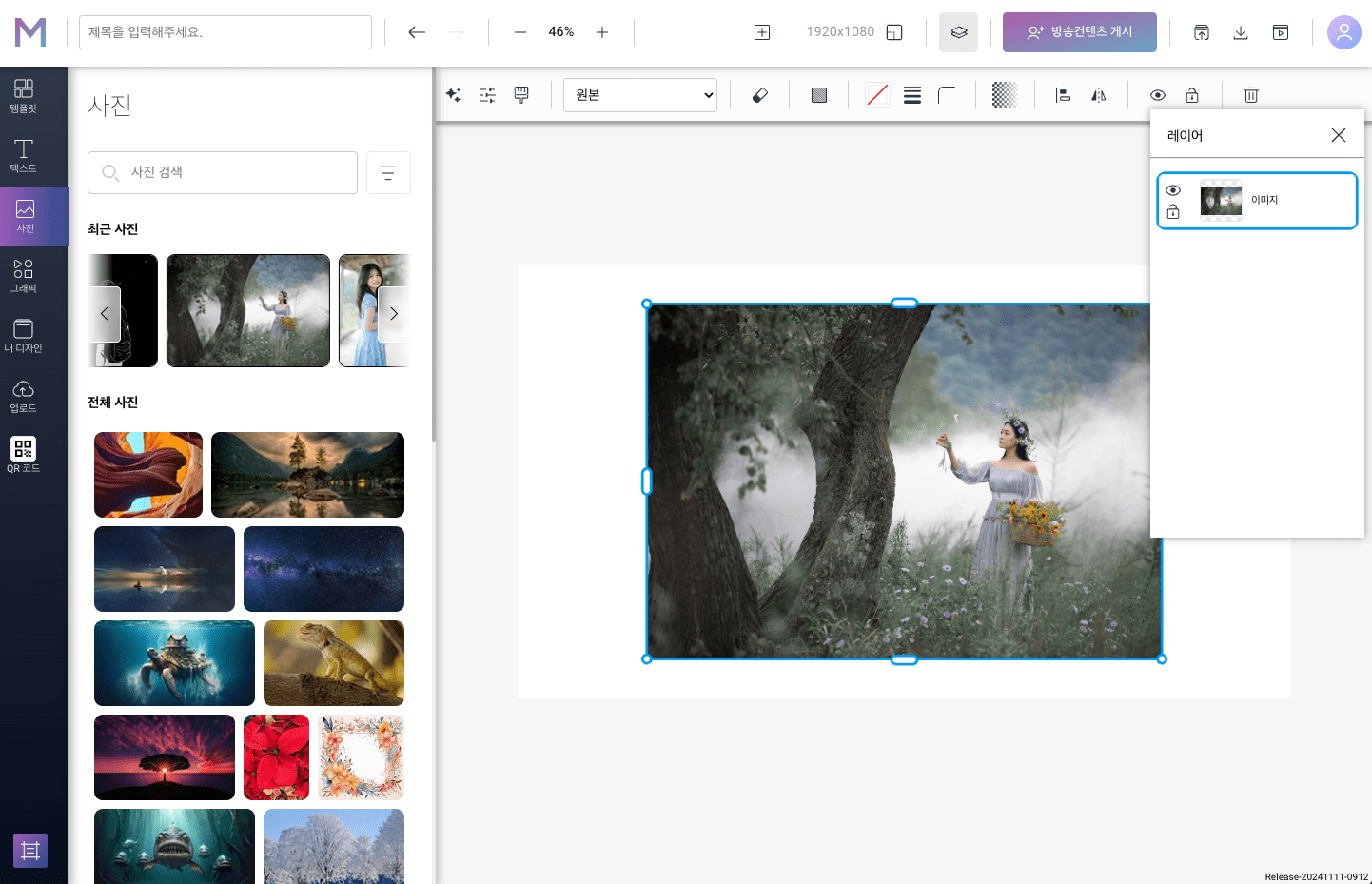Click the eraser tool icon

tap(759, 95)
